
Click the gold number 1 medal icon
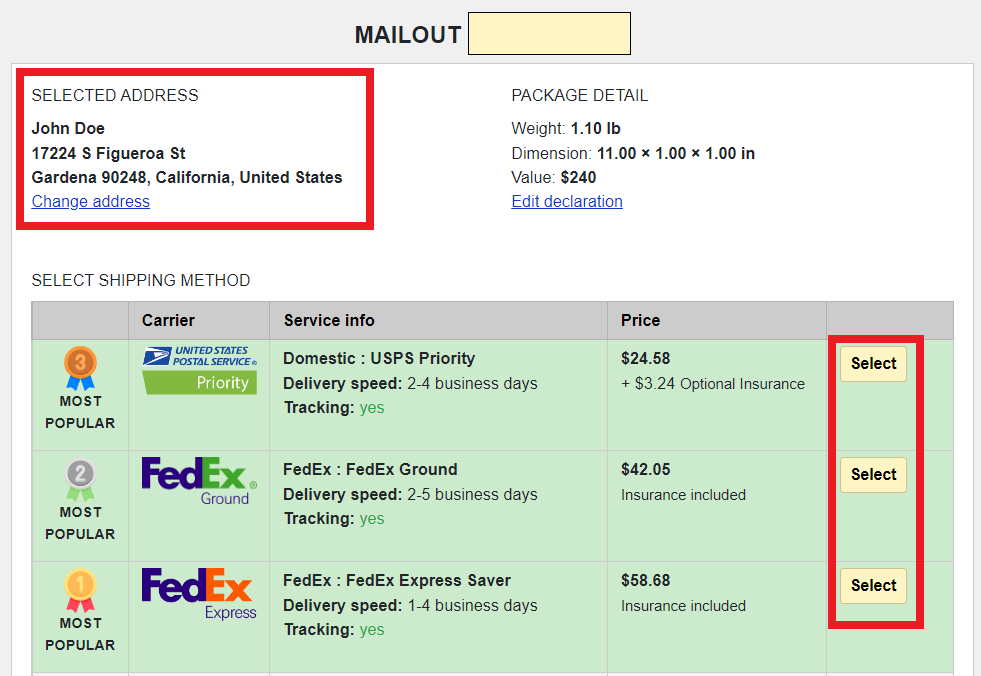[80, 589]
